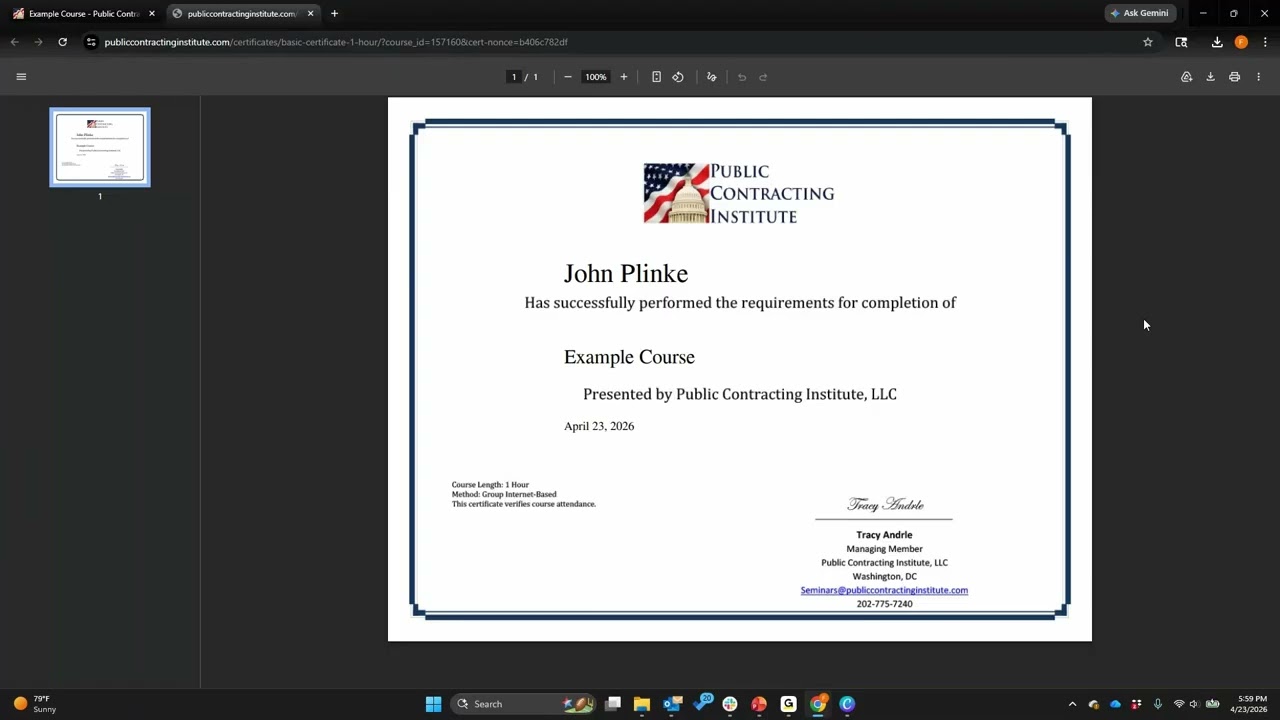The height and width of the screenshot is (720, 1280).
Task: Click the Ask Gemini button
Action: pos(1139,13)
